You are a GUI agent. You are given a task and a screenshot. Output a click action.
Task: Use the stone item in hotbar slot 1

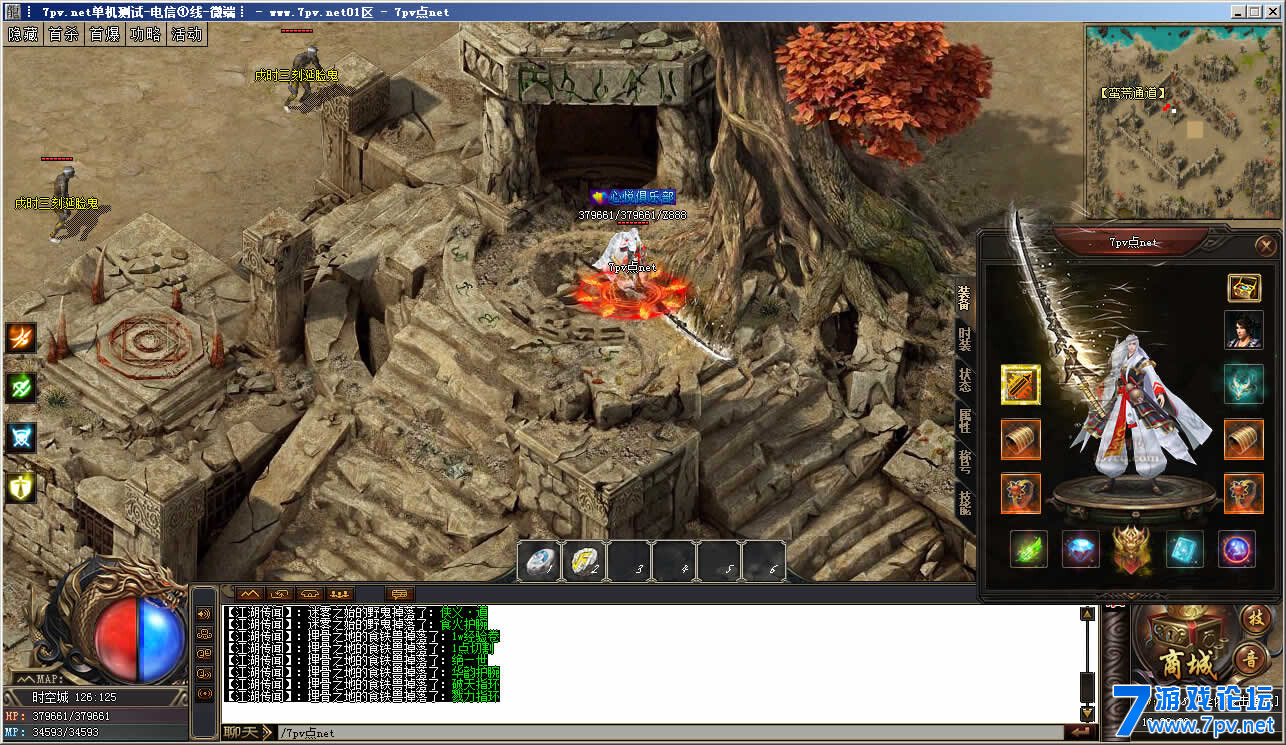tap(539, 561)
